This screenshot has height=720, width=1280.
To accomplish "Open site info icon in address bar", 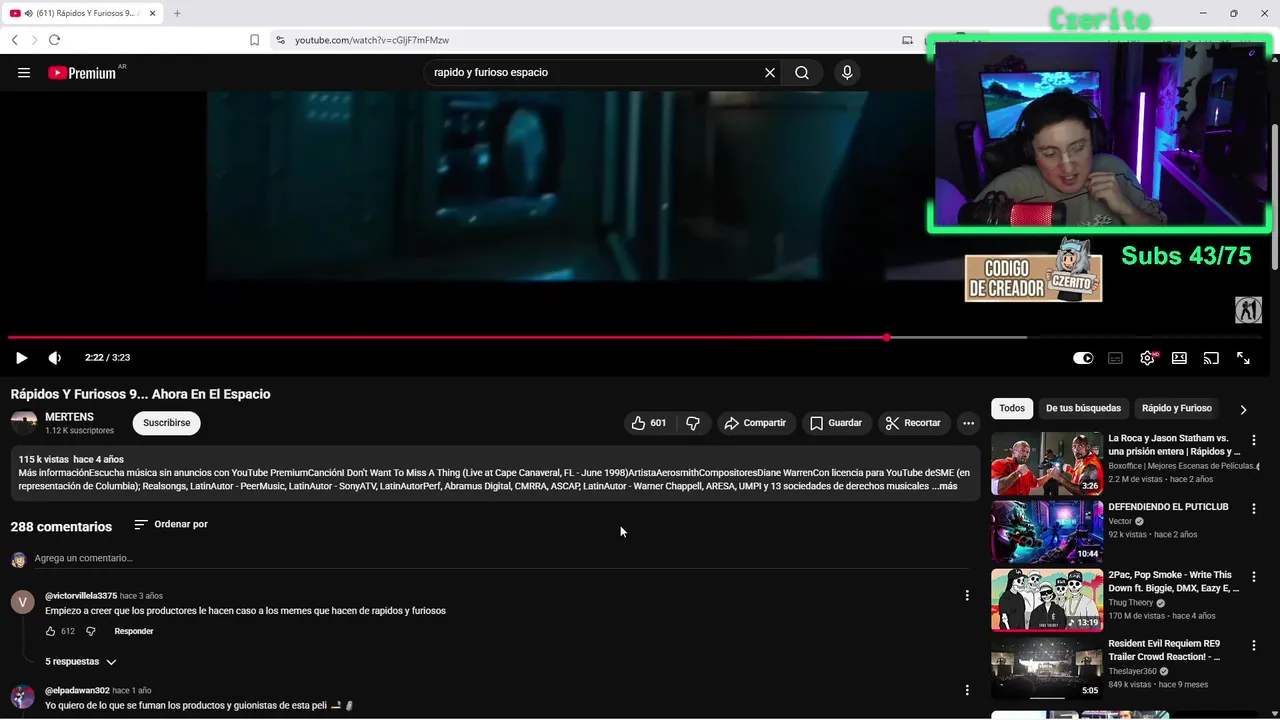I will [281, 40].
